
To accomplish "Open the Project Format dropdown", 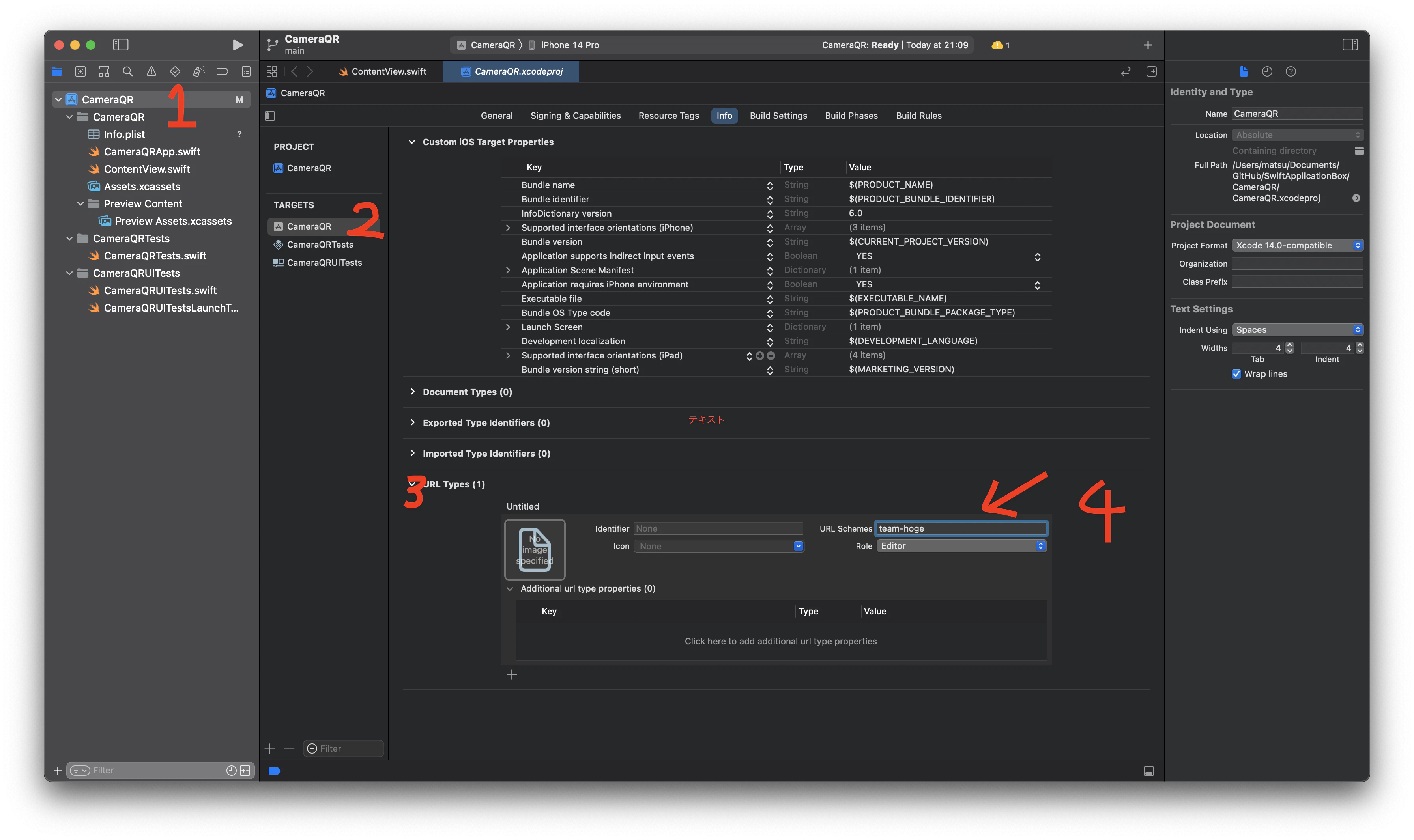I will 1297,245.
